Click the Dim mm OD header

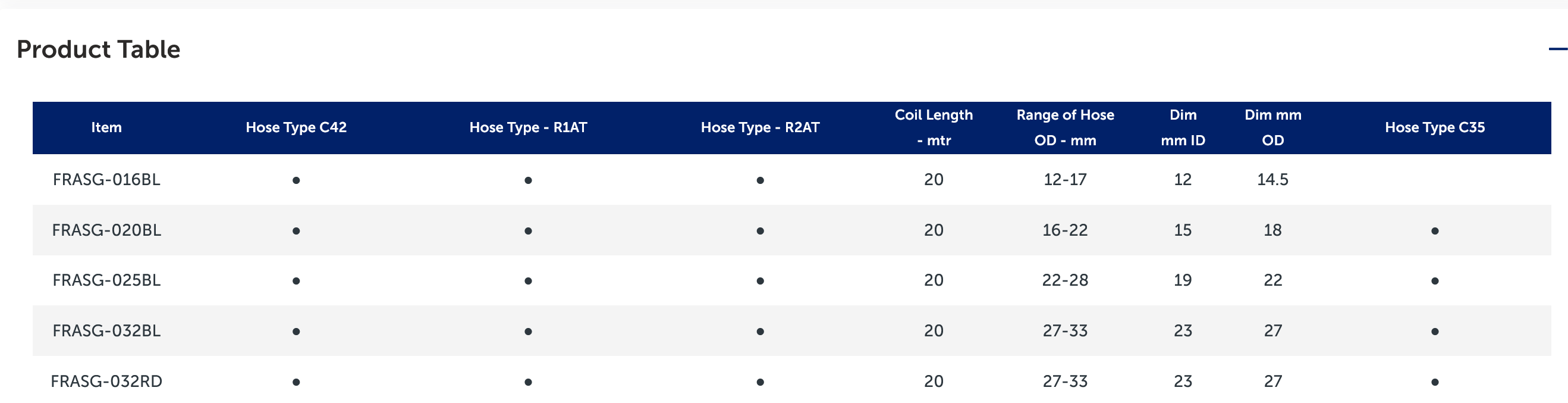(1272, 127)
